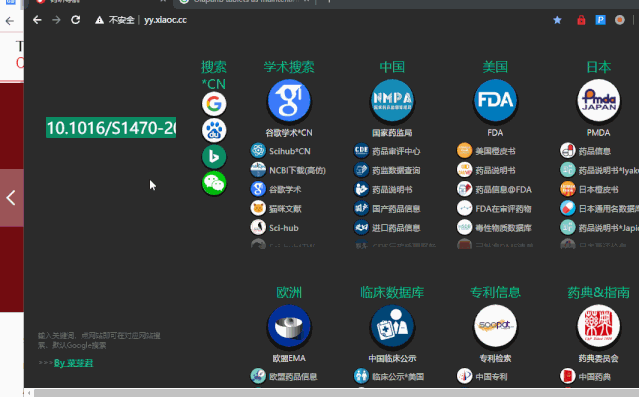The width and height of the screenshot is (639, 397).
Task: Open the PMDA Japan logo icon
Action: (598, 101)
